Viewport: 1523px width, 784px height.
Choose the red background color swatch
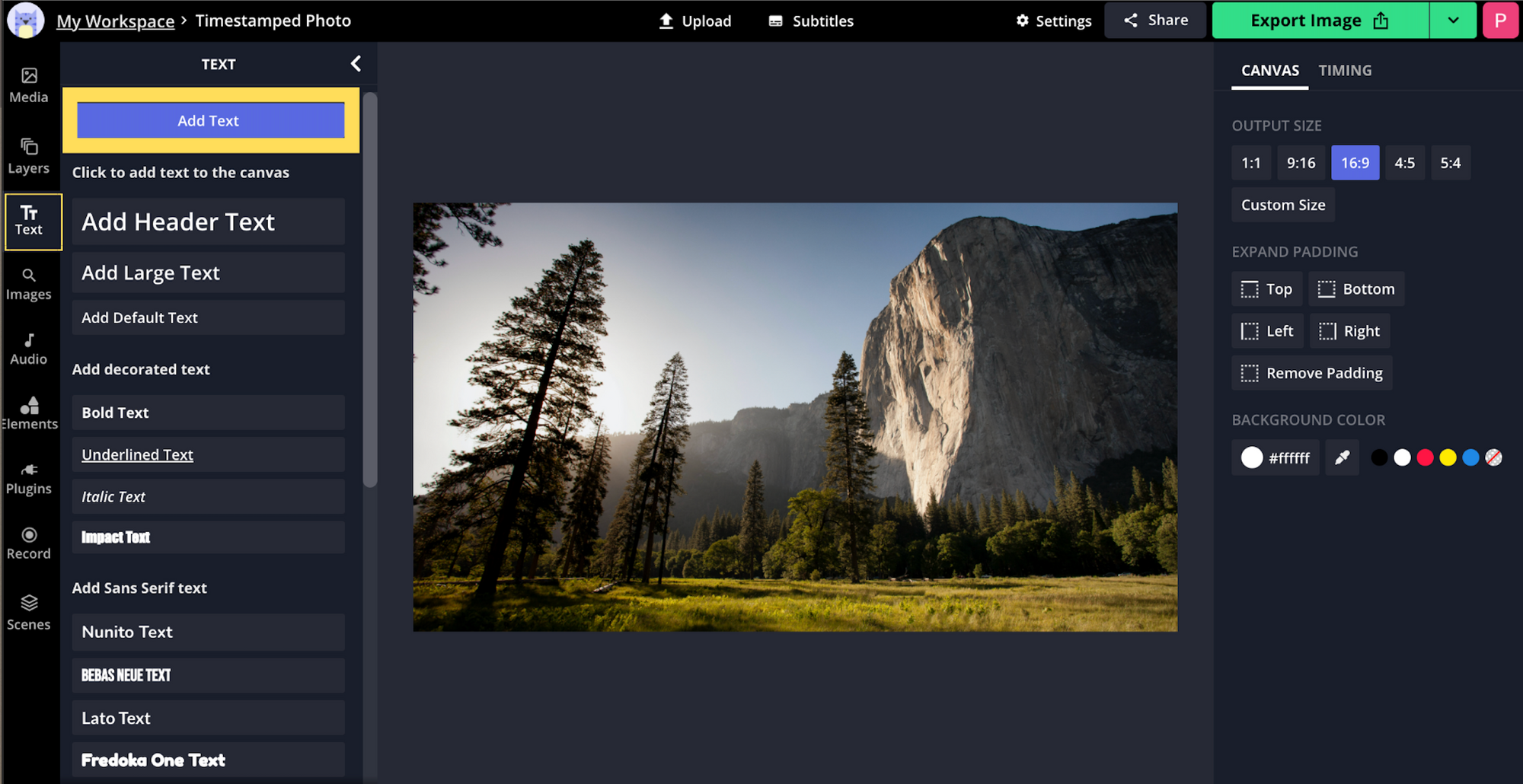click(x=1425, y=457)
